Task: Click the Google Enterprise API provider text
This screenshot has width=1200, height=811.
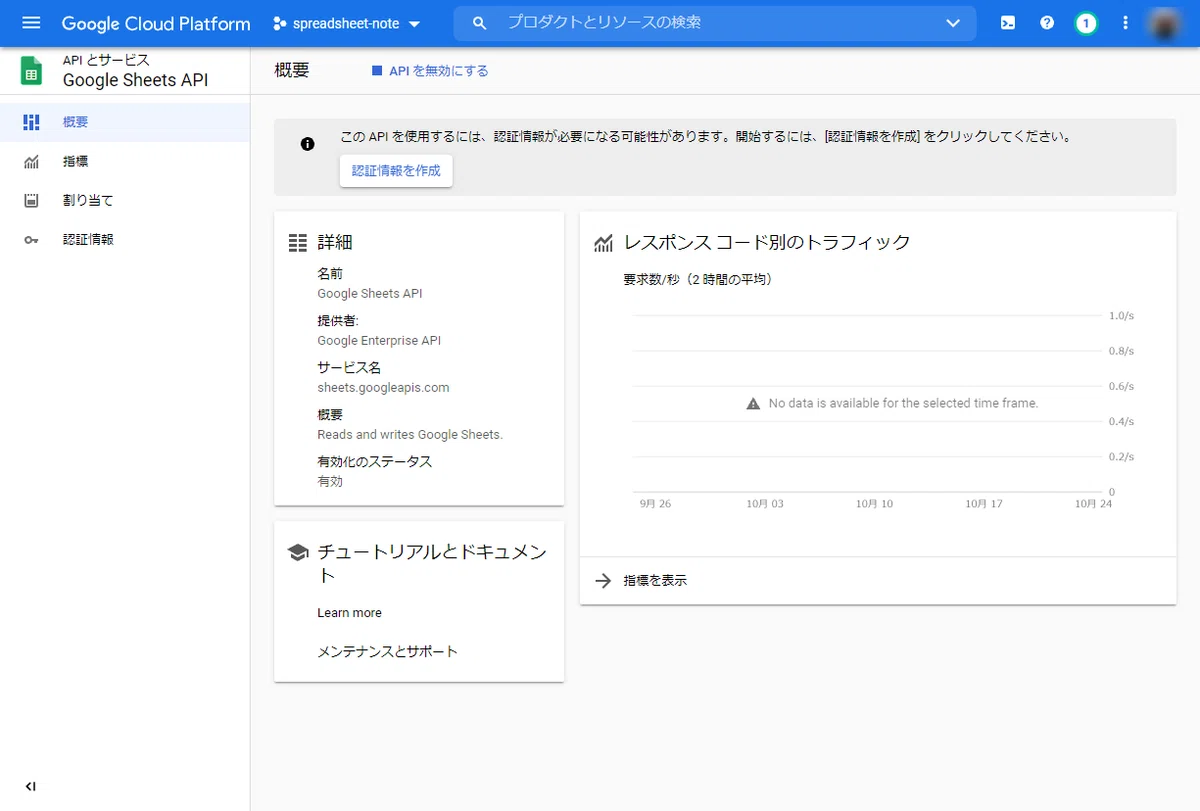Action: click(x=379, y=341)
